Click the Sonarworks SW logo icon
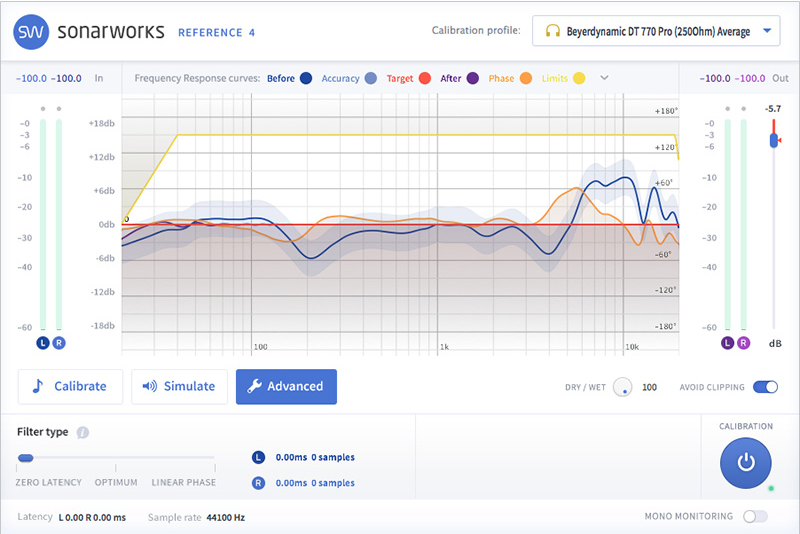This screenshot has height=534, width=800. 31,32
